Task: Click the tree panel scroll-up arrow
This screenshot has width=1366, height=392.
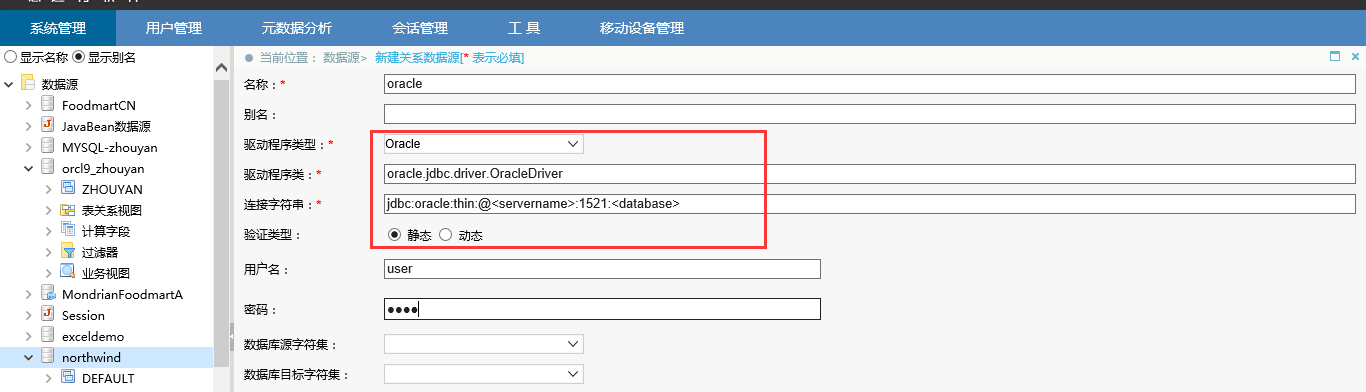Action: 221,67
